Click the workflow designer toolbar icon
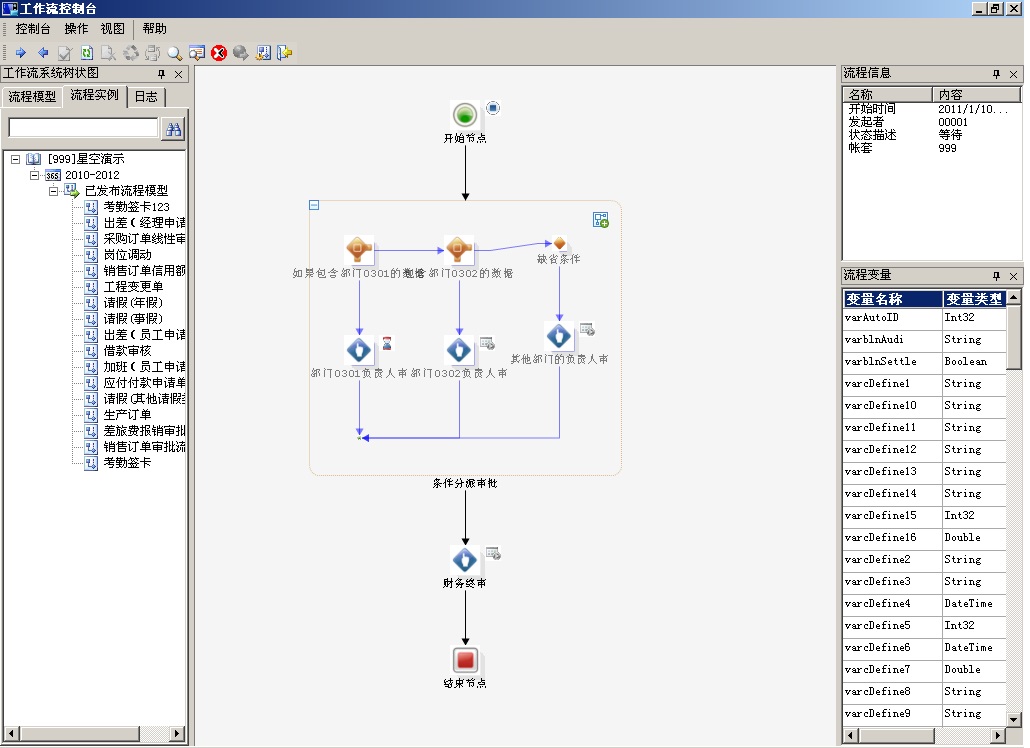Screen dimensions: 1030x748 pos(263,53)
